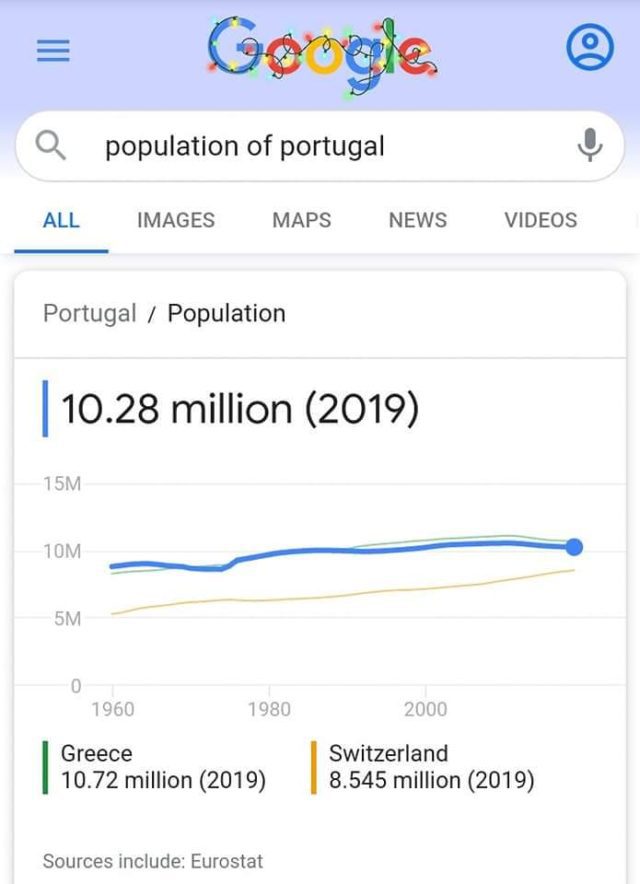Open Greece population comparison

point(163,767)
